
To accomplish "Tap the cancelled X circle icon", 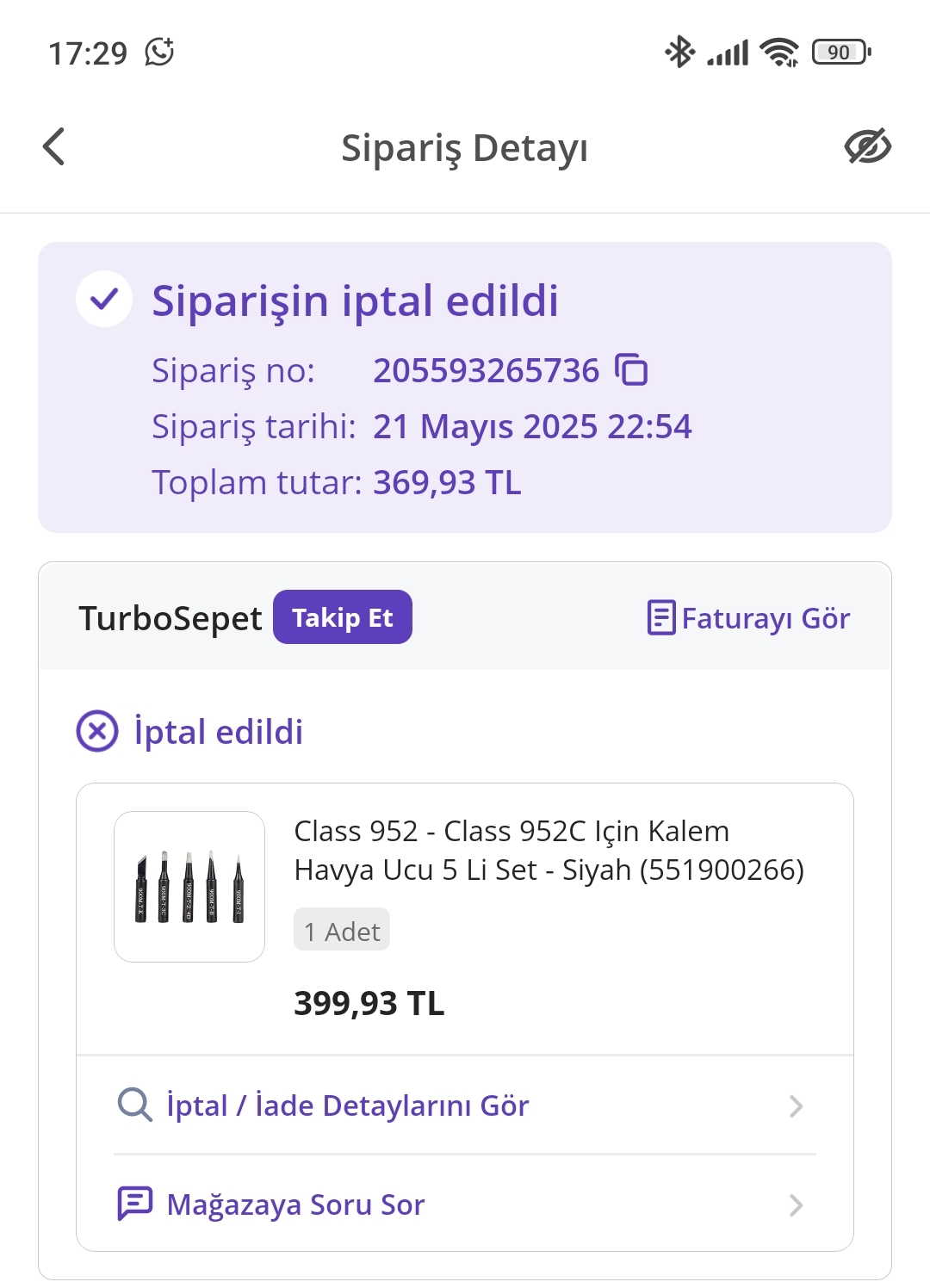I will coord(97,732).
